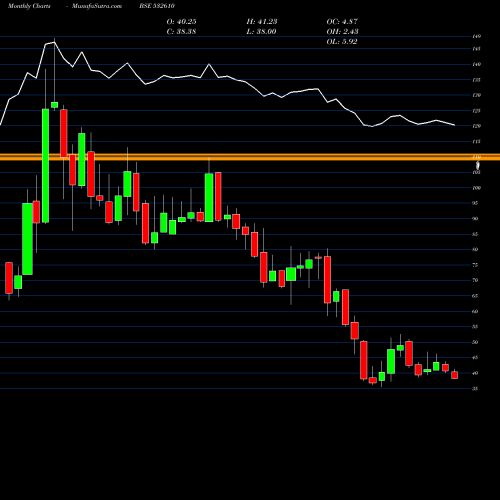Click the '55' price axis label
The width and height of the screenshot is (500, 500).
pos(475,327)
